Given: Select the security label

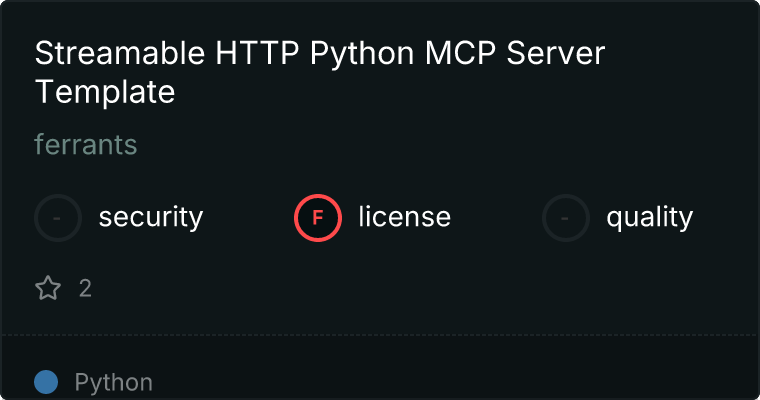Looking at the screenshot, I should pos(150,217).
